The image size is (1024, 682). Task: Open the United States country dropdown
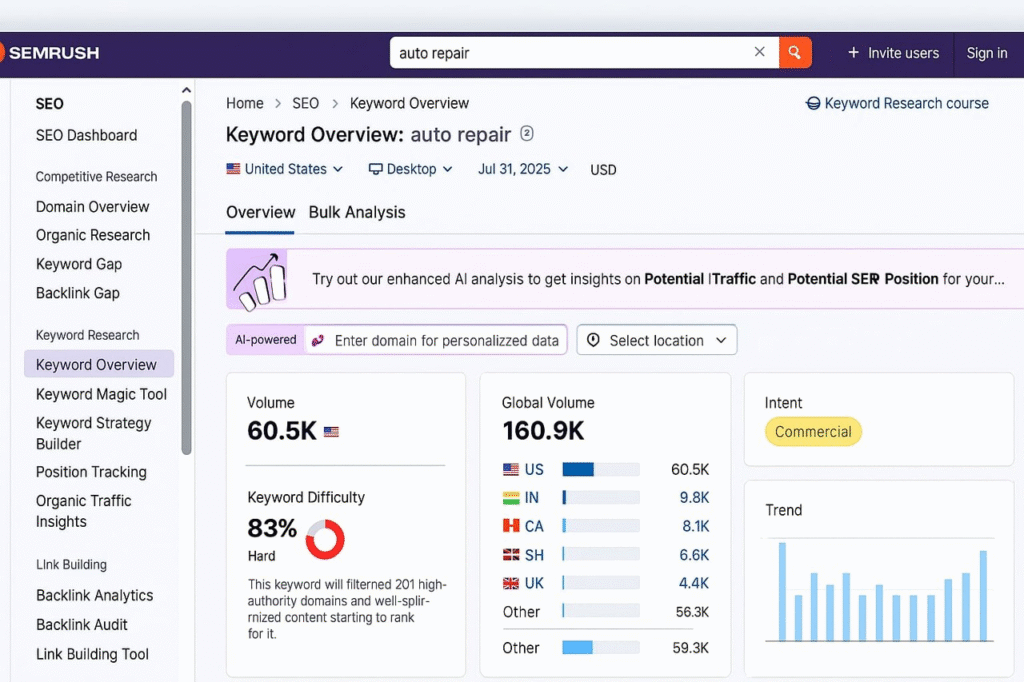[x=285, y=169]
